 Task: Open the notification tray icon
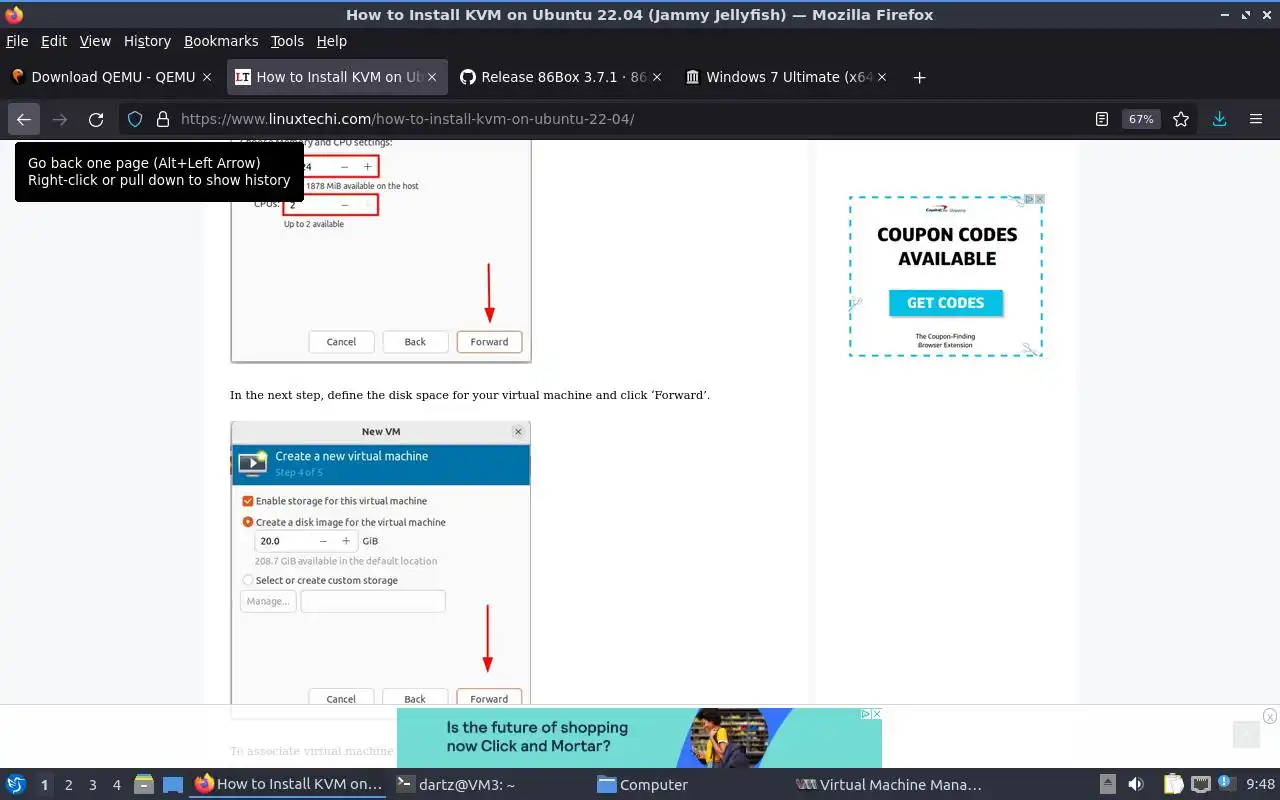[1226, 784]
